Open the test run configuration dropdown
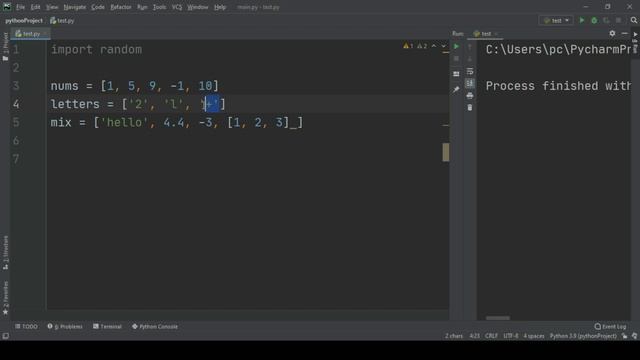Image resolution: width=640 pixels, height=360 pixels. pyautogui.click(x=556, y=20)
